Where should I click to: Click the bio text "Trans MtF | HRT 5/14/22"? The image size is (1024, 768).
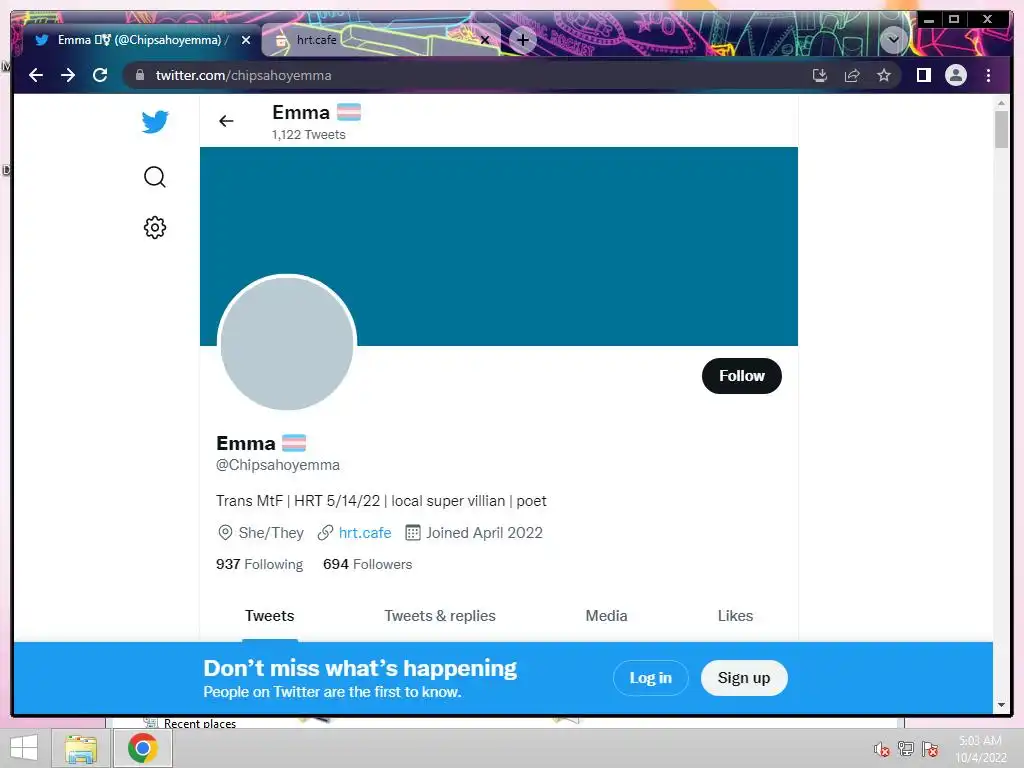(x=298, y=501)
